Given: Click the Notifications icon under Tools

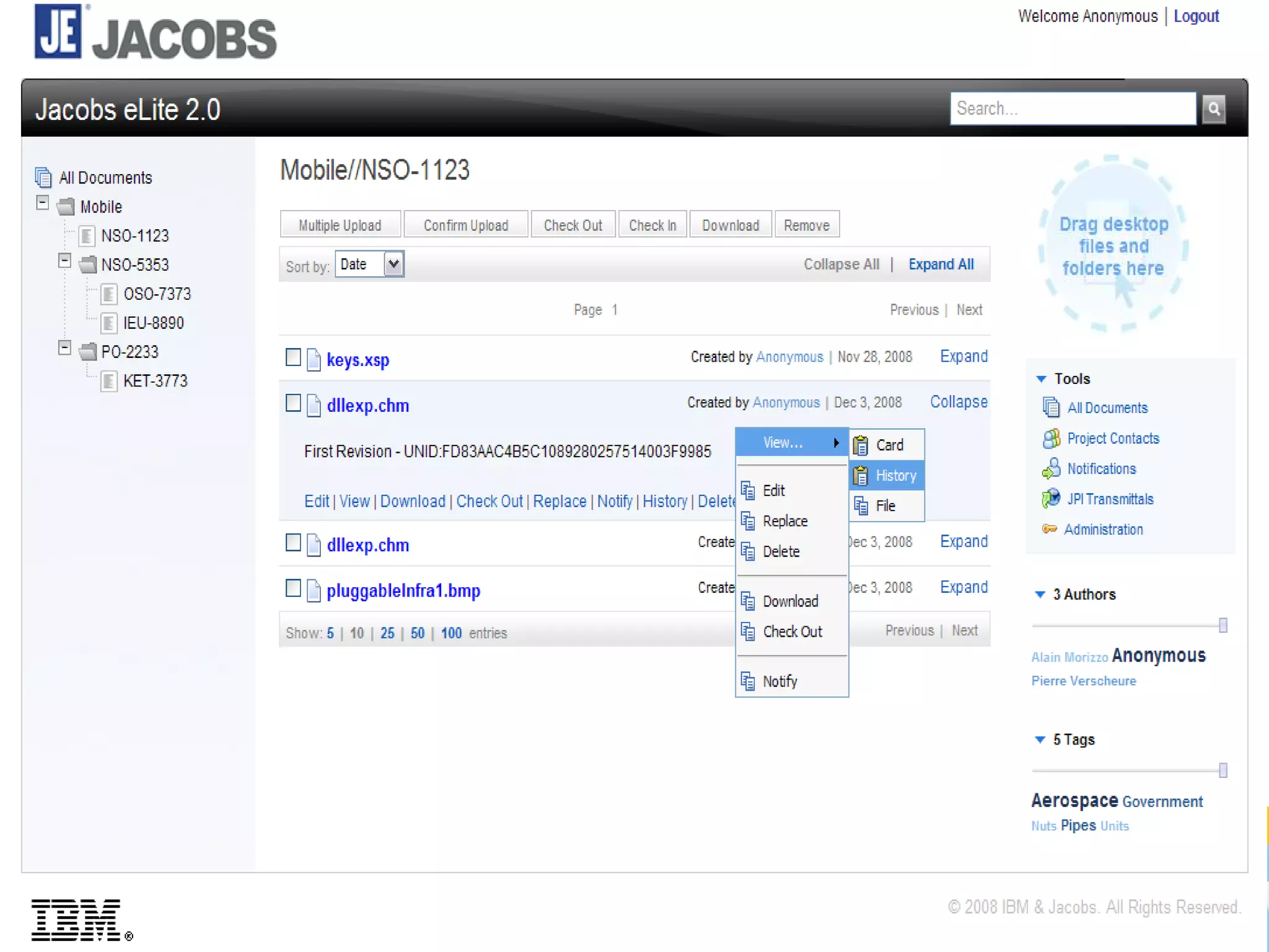Looking at the screenshot, I should click(x=1051, y=469).
